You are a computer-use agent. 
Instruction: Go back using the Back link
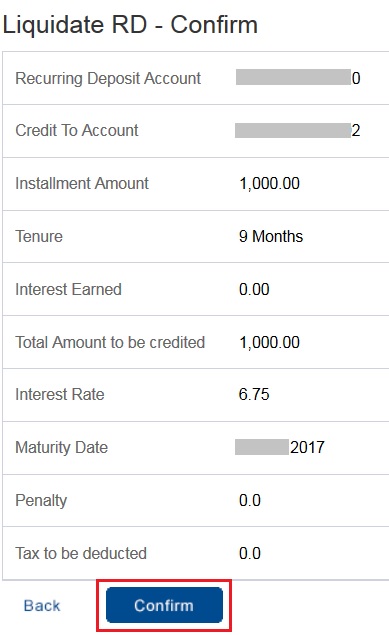42,605
